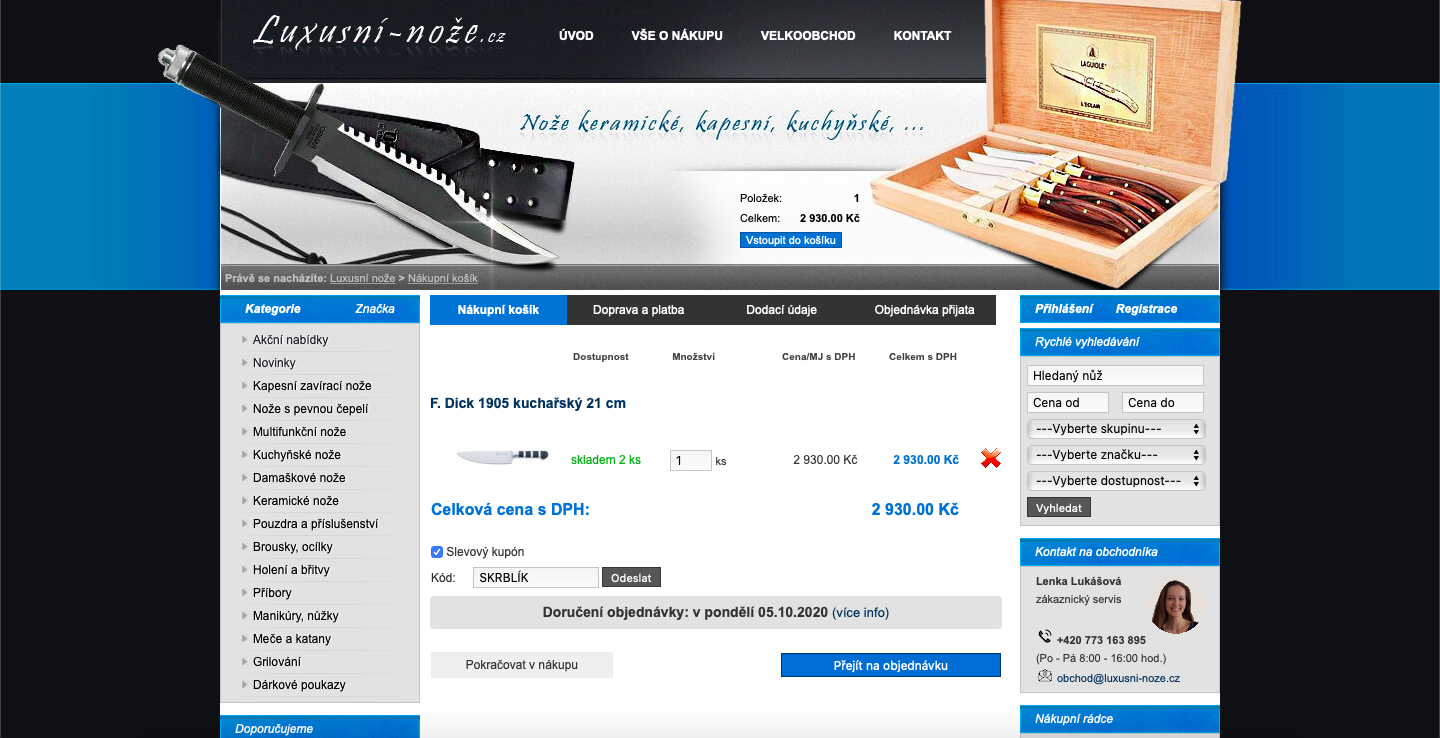Click the Vyhledat search button

click(1059, 507)
